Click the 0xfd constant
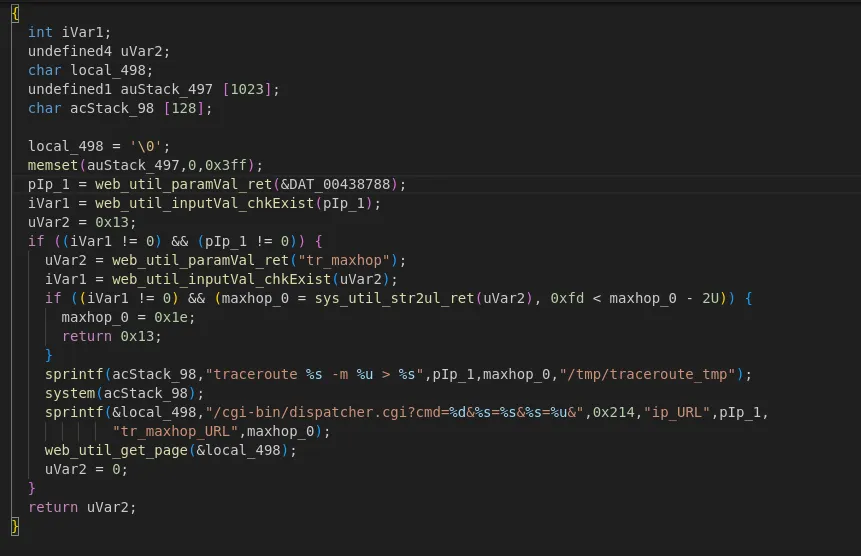Viewport: 861px width, 556px height. click(567, 299)
